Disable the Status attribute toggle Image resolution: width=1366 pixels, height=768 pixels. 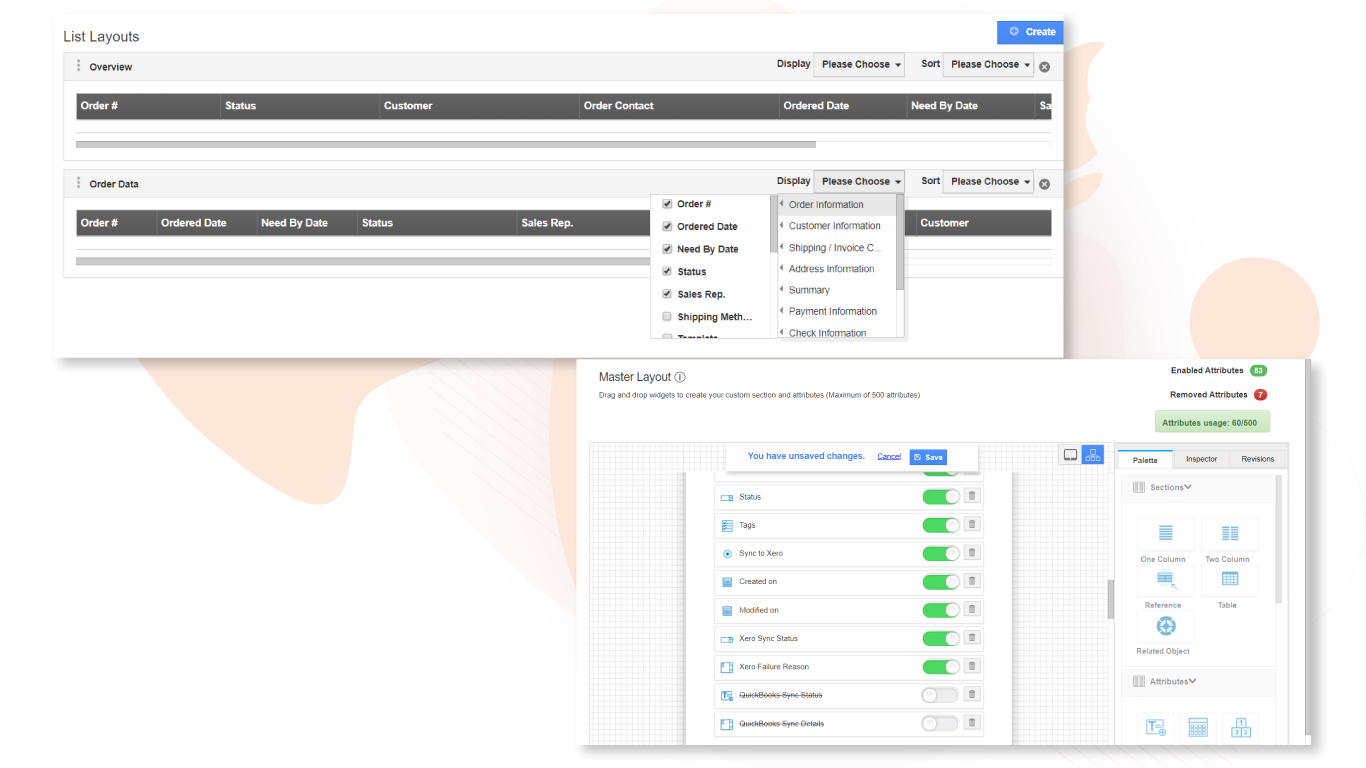click(940, 497)
